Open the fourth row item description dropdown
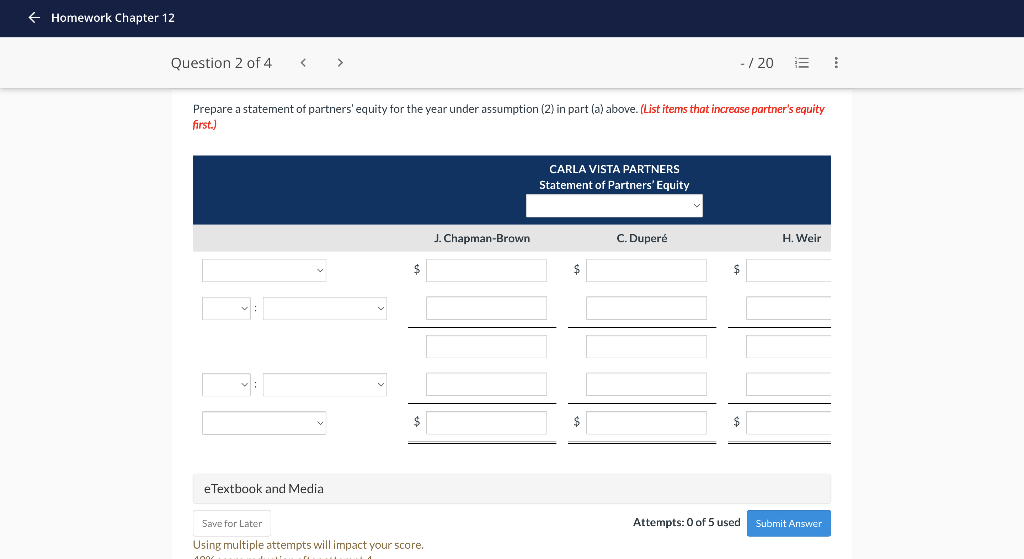The width and height of the screenshot is (1024, 559). pos(325,385)
